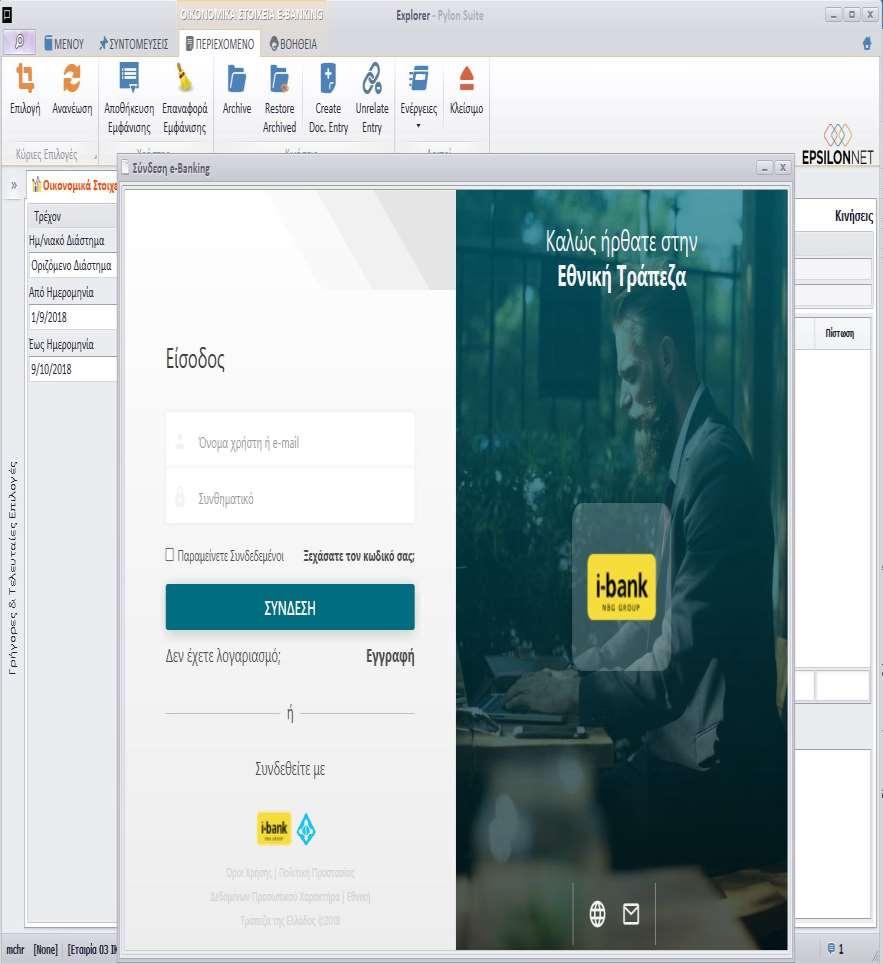Click the Κύριες Επιλογές group launcher arrow

(x=95, y=156)
